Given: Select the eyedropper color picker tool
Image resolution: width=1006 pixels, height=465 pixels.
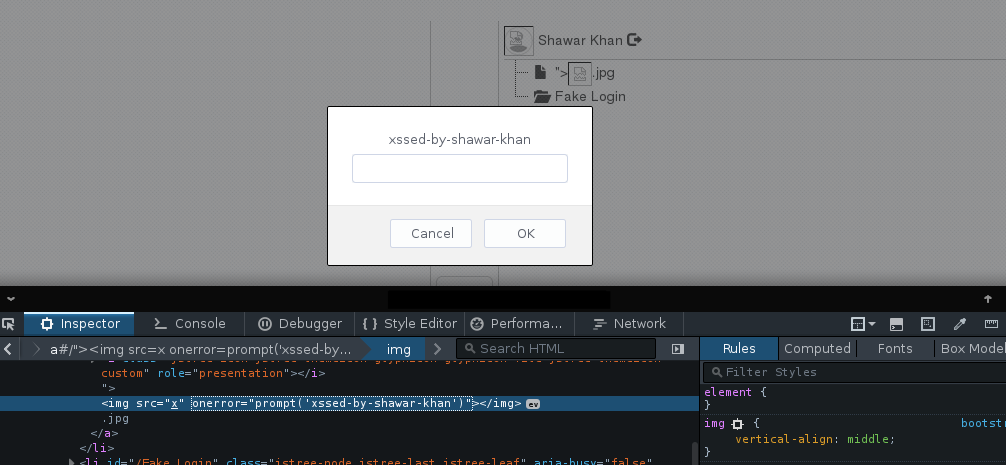Looking at the screenshot, I should [x=960, y=324].
